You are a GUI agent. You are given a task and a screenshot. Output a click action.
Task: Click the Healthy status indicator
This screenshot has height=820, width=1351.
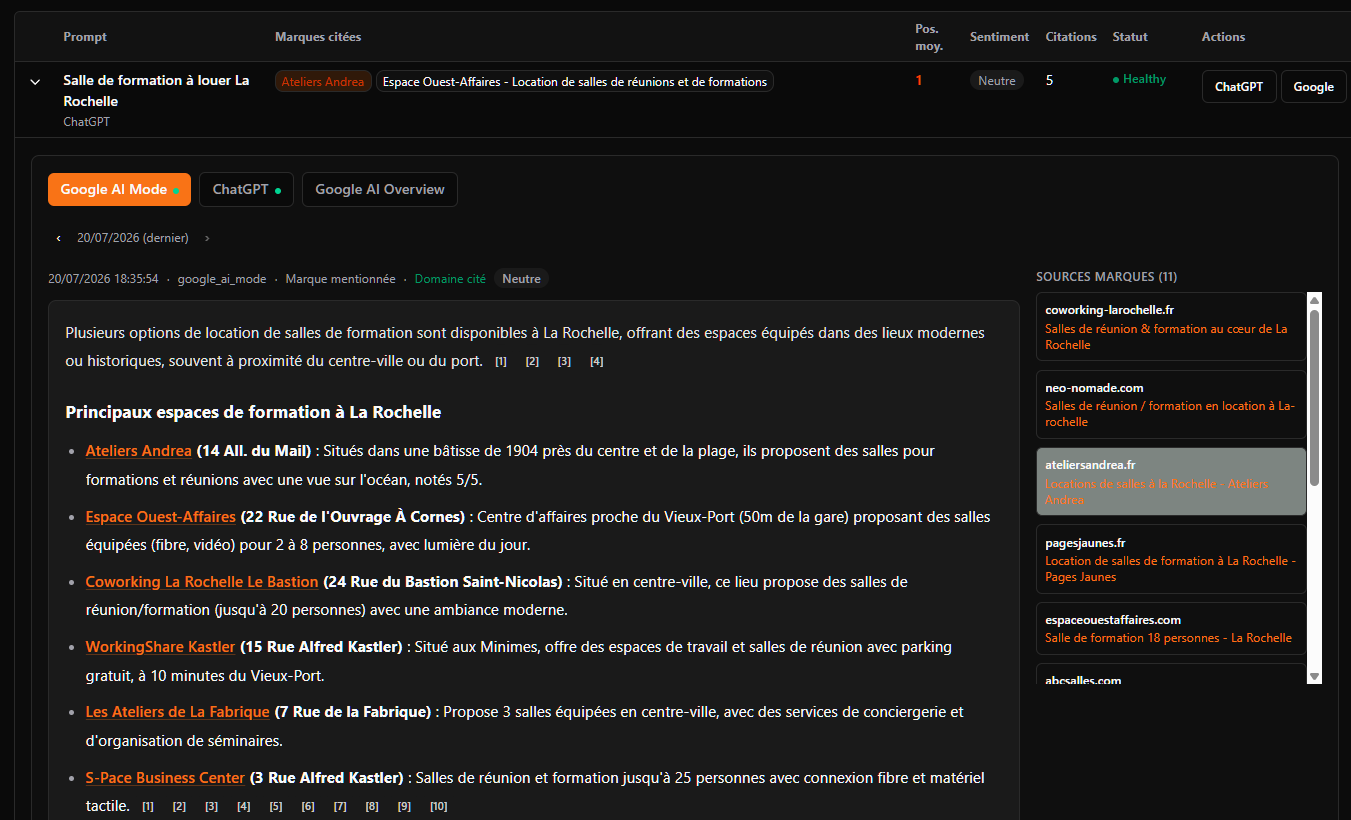tap(1139, 79)
